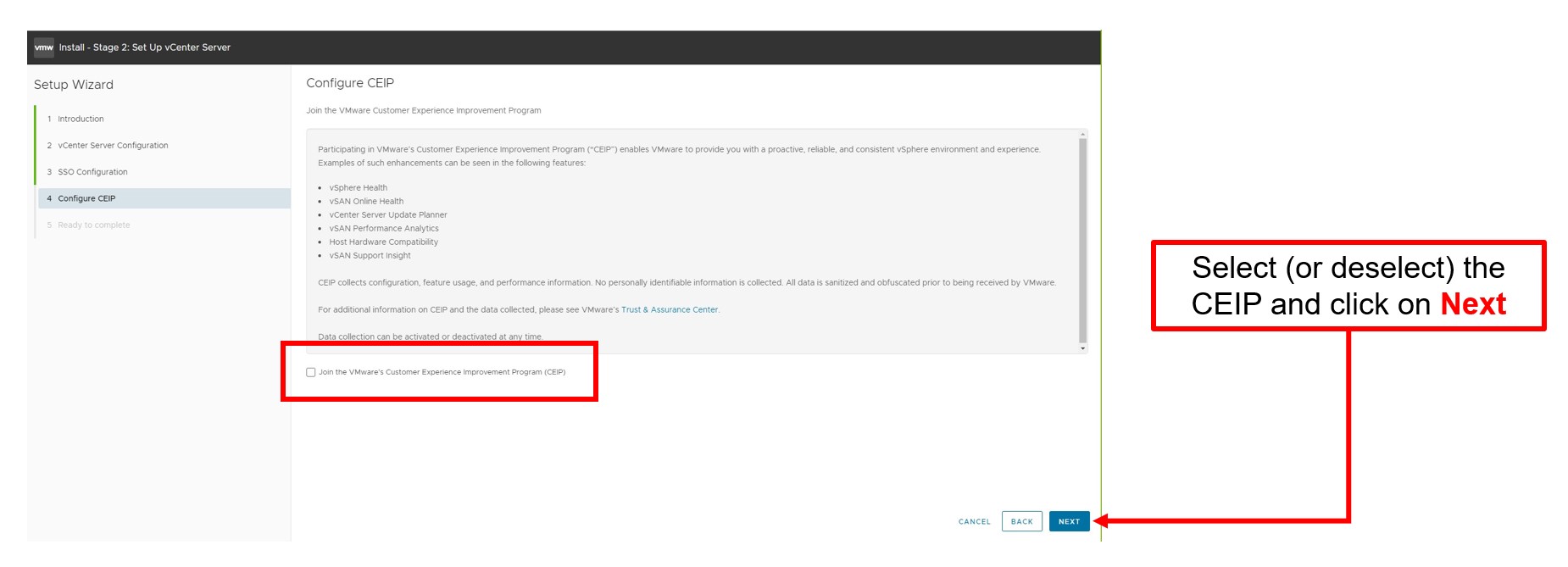Click the 'Configure CEIP' page heading
This screenshot has width=1568, height=567.
pos(350,83)
